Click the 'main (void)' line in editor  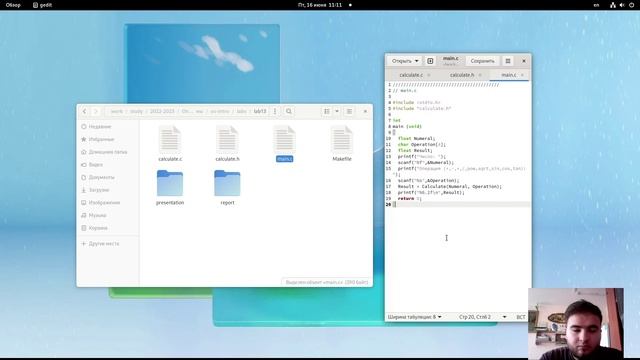point(407,127)
